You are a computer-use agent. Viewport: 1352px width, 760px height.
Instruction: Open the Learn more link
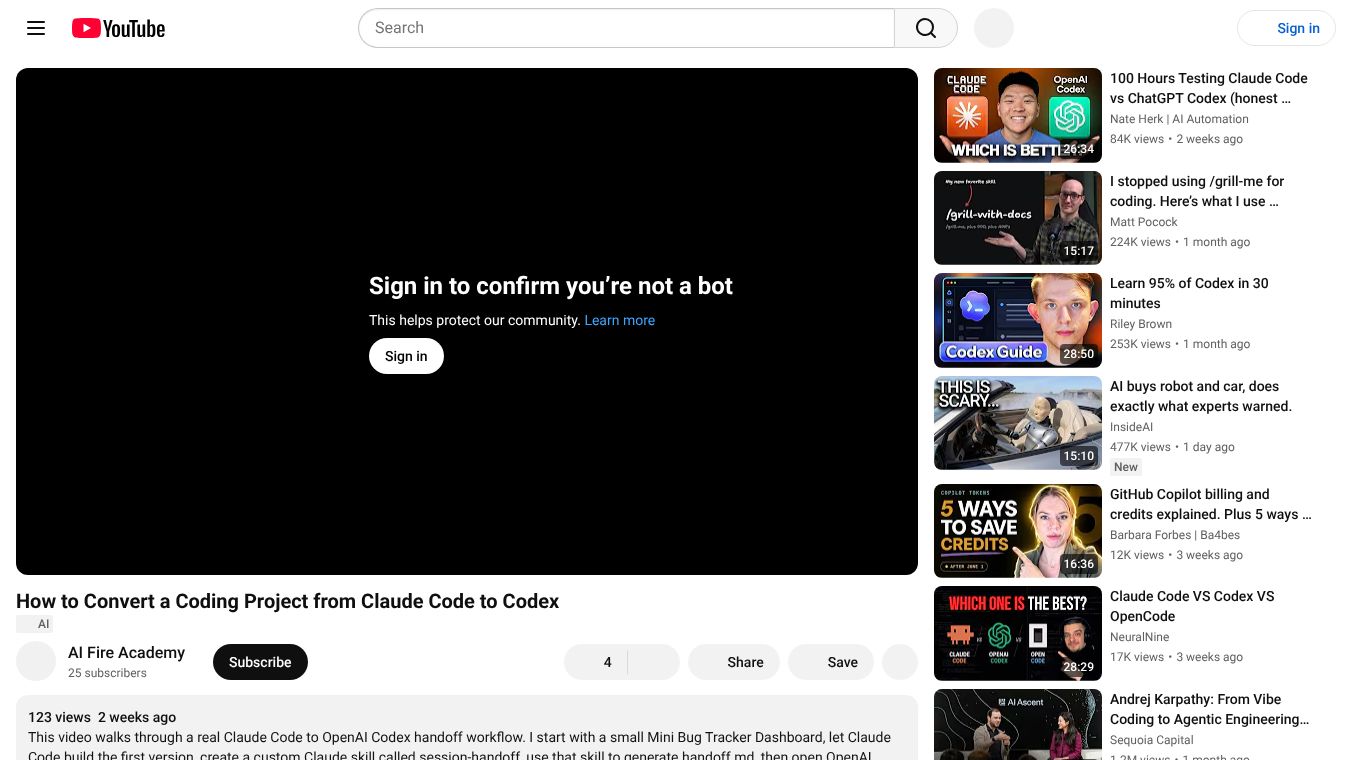tap(620, 320)
